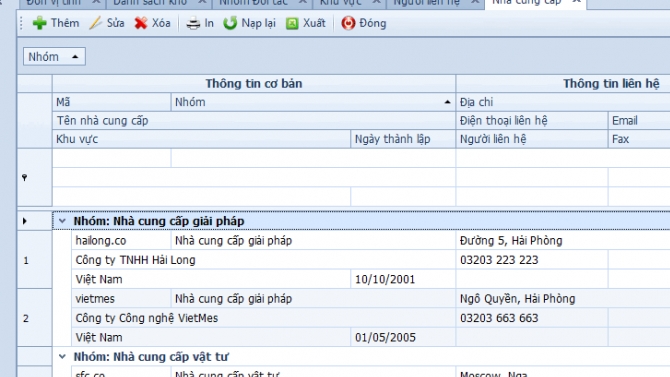
Task: Collapse group Nhà cung cấp vật tư
Action: [x=62, y=356]
